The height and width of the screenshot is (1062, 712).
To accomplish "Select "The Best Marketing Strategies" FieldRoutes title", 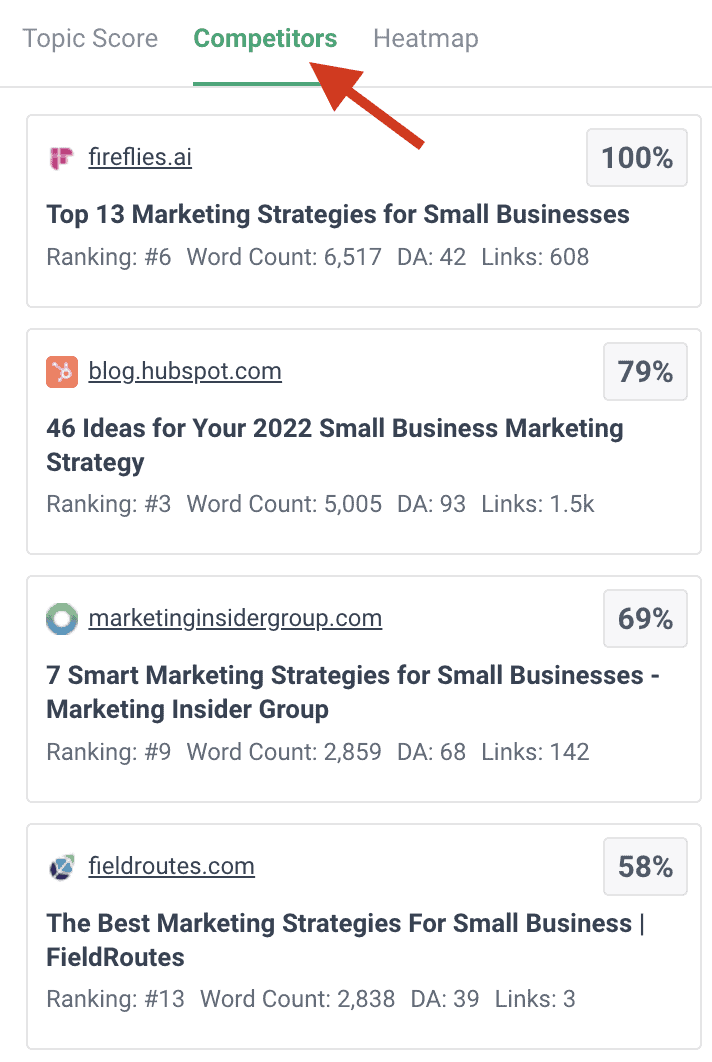I will tap(345, 939).
